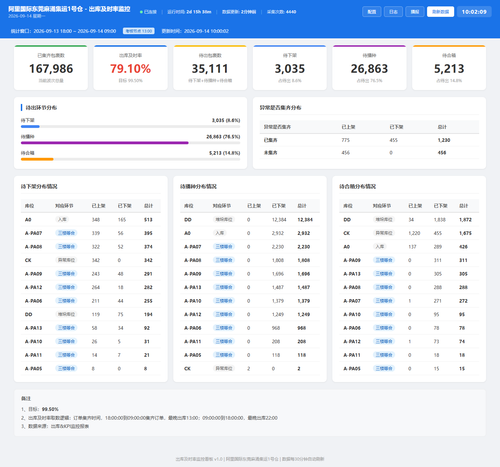Click the bold 1,487 total cell
This screenshot has width=500, height=467.
304,287
